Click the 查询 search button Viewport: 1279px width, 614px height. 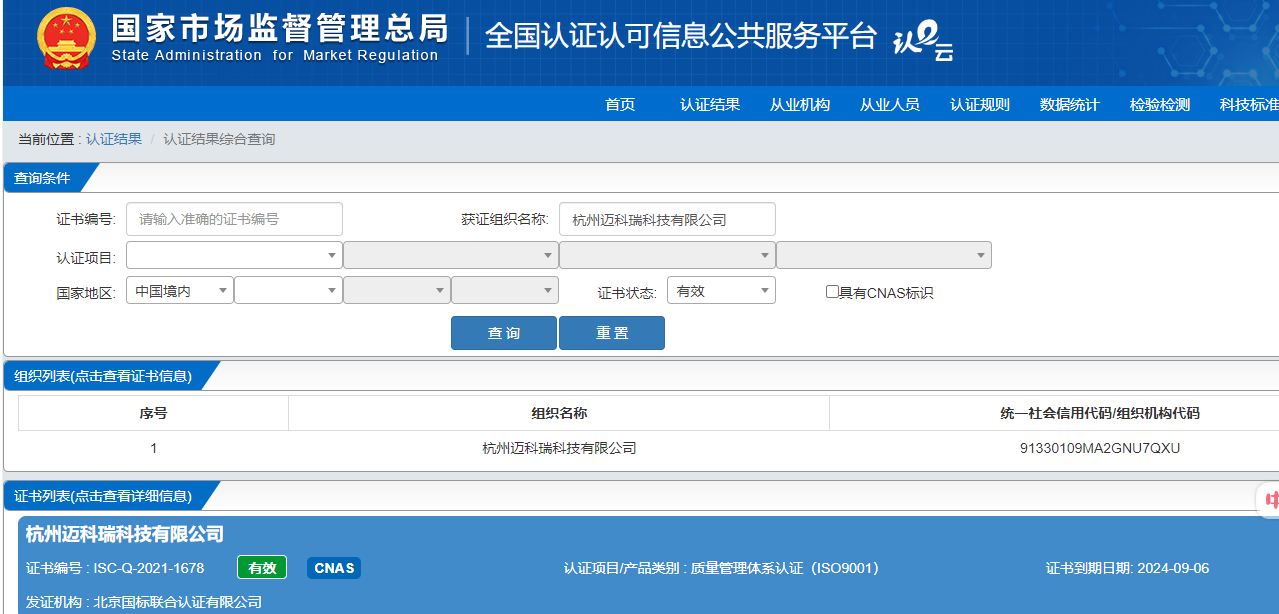(x=504, y=333)
